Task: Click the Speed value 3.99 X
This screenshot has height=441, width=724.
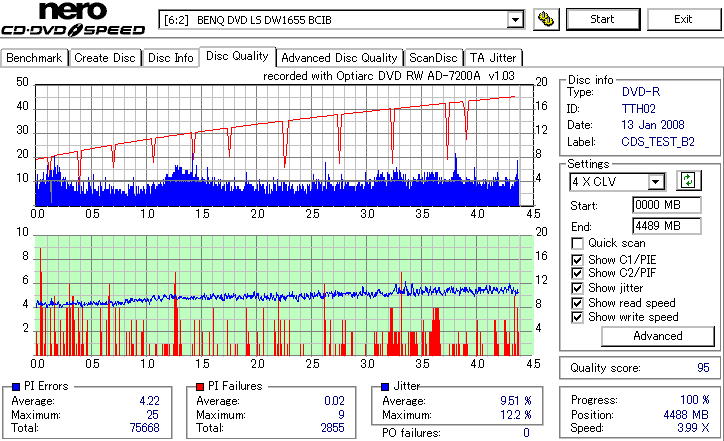Action: tap(694, 428)
